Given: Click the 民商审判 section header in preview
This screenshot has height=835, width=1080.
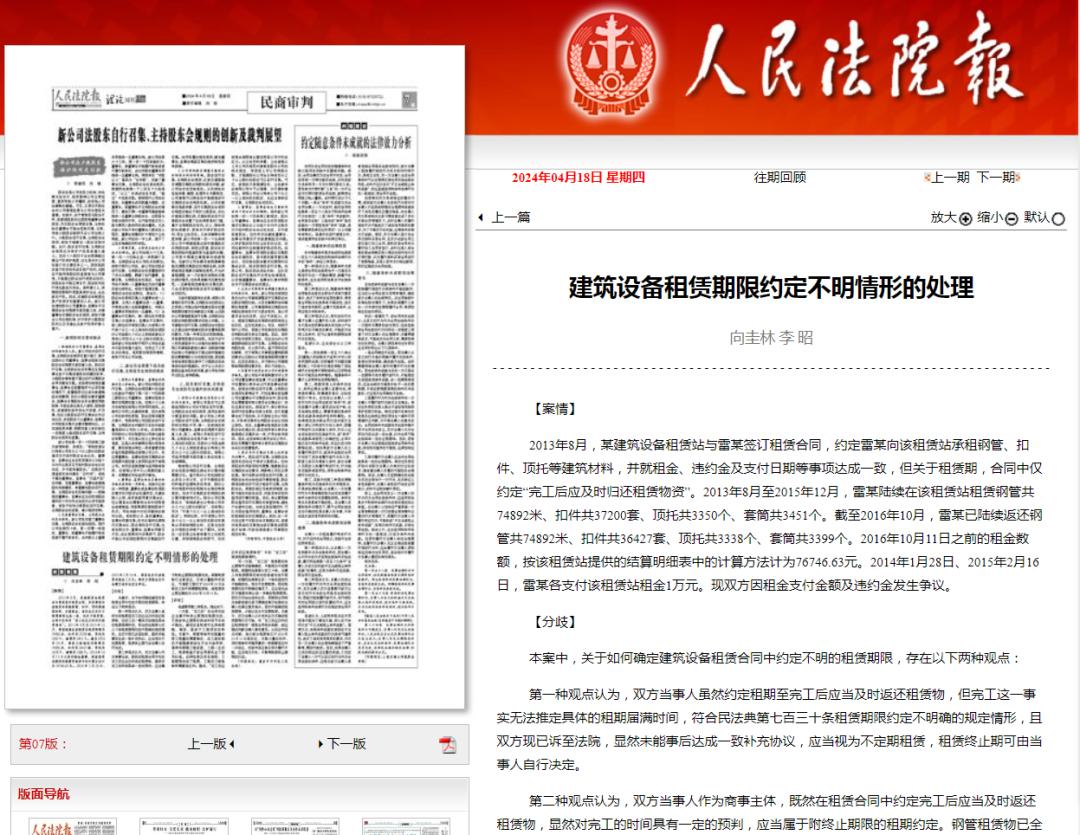Looking at the screenshot, I should tap(287, 103).
